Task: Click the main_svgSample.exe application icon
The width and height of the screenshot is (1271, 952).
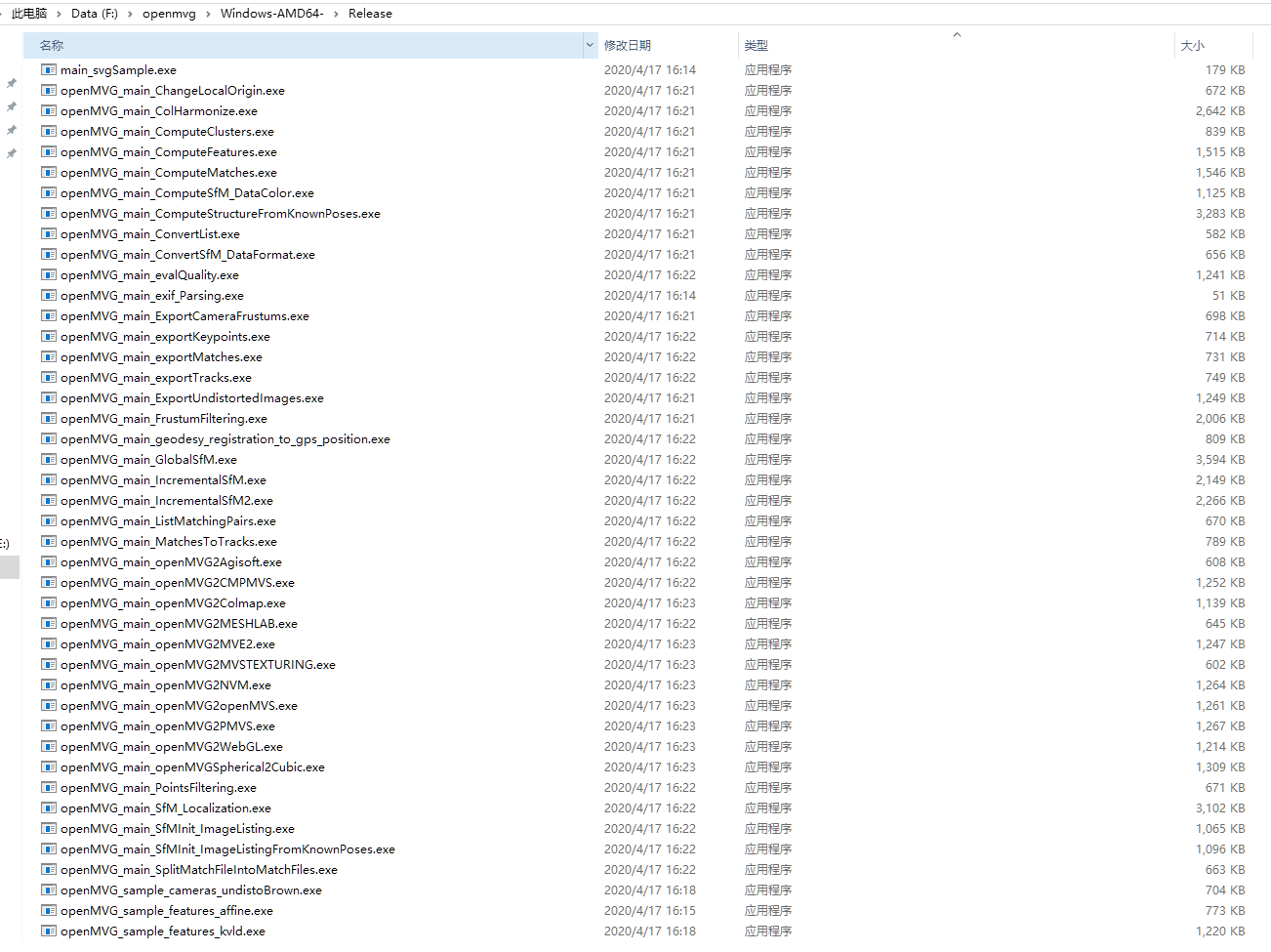Action: tap(48, 69)
